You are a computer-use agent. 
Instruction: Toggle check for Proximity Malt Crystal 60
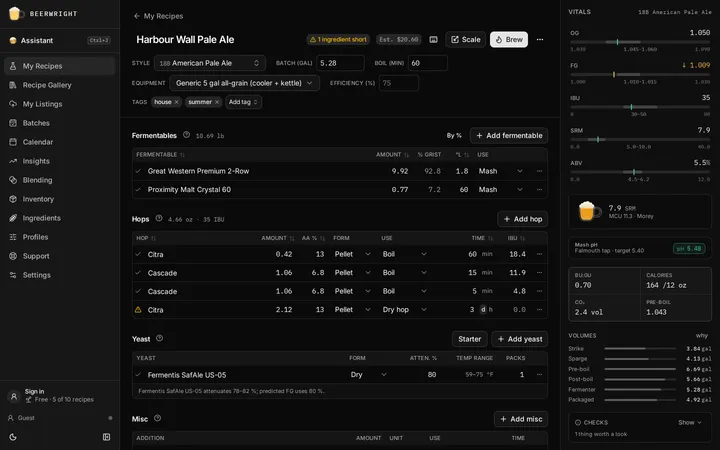tap(138, 189)
